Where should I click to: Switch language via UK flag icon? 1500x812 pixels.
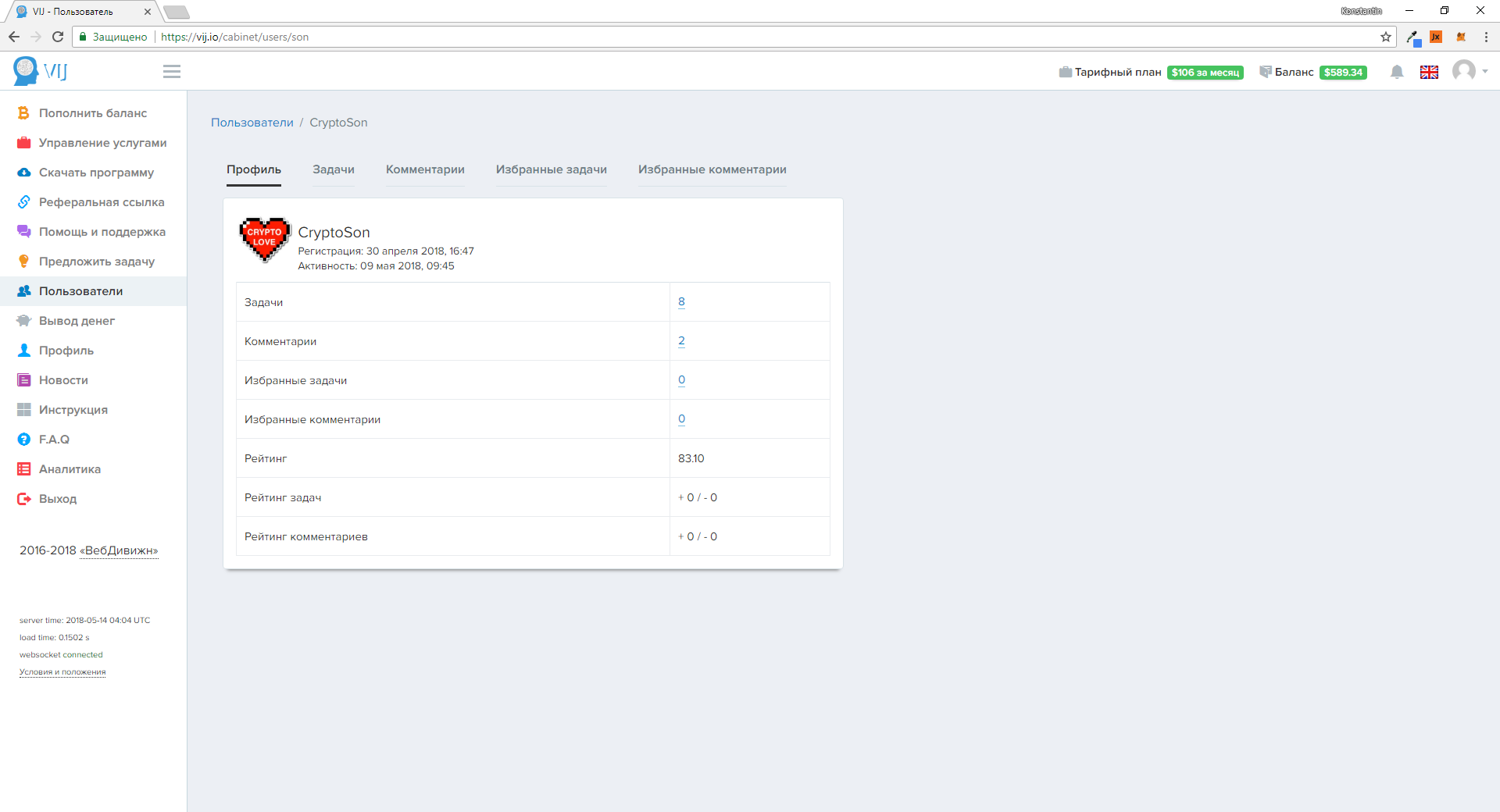coord(1429,72)
